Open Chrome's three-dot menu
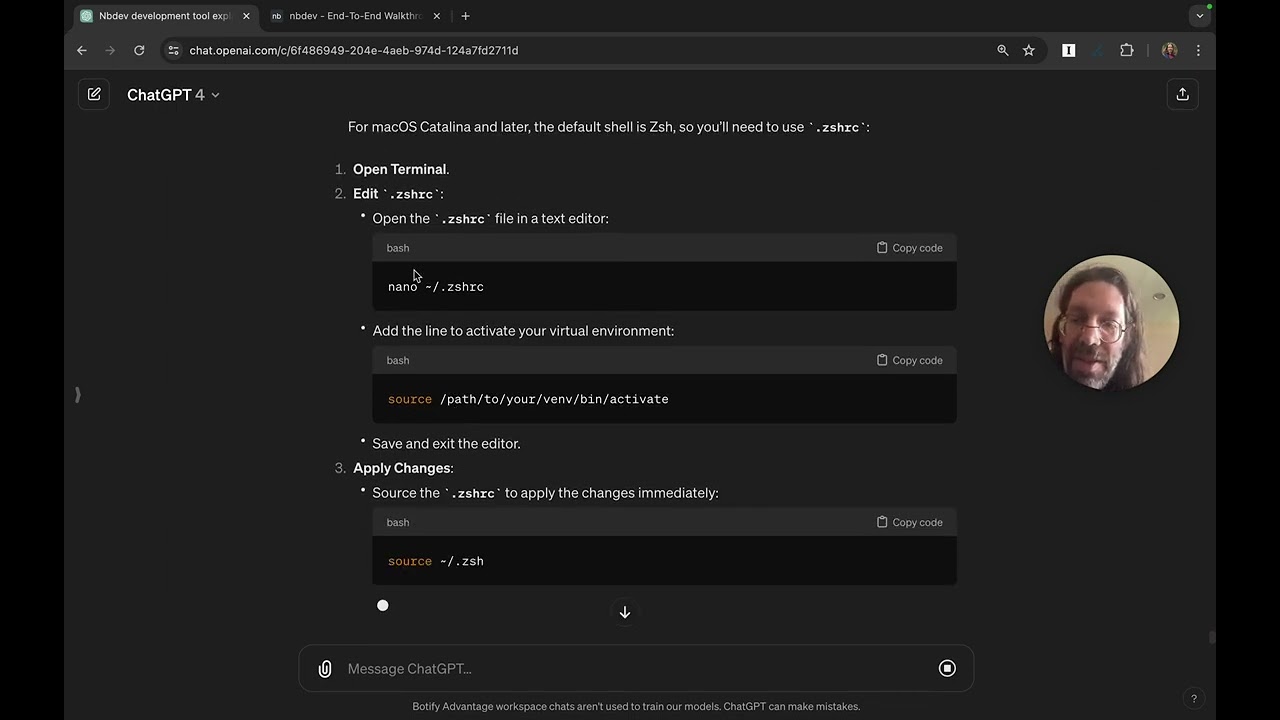The image size is (1280, 720). click(1198, 50)
